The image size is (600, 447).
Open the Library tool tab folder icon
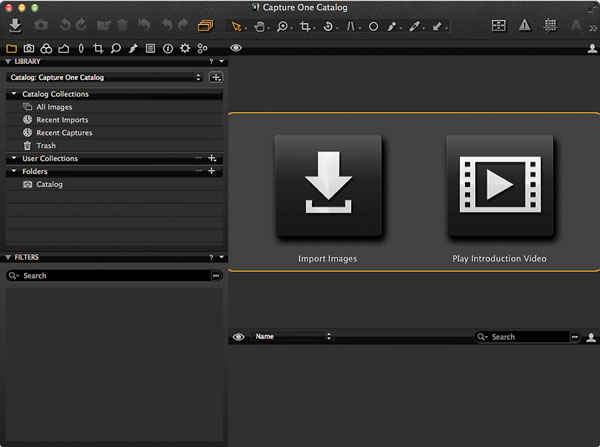point(11,49)
